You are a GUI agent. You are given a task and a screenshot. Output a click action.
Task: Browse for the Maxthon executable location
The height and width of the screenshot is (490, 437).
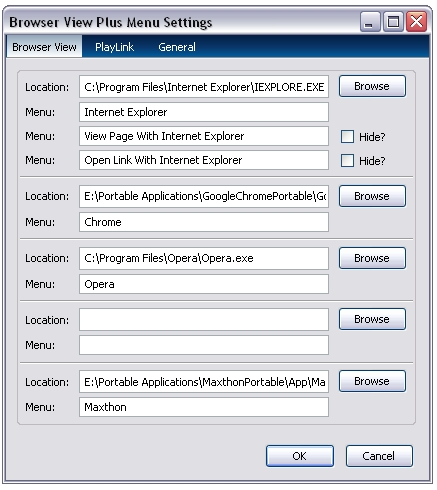coord(372,381)
